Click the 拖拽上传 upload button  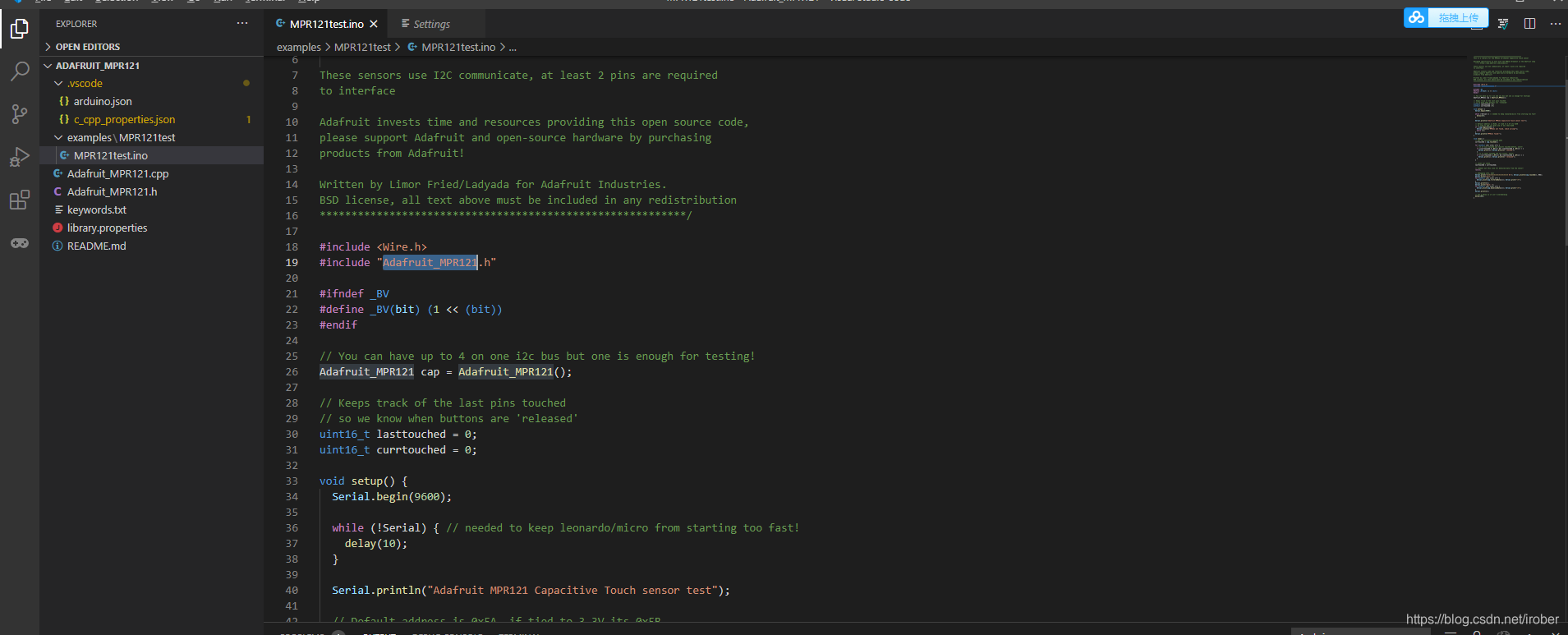click(1459, 18)
